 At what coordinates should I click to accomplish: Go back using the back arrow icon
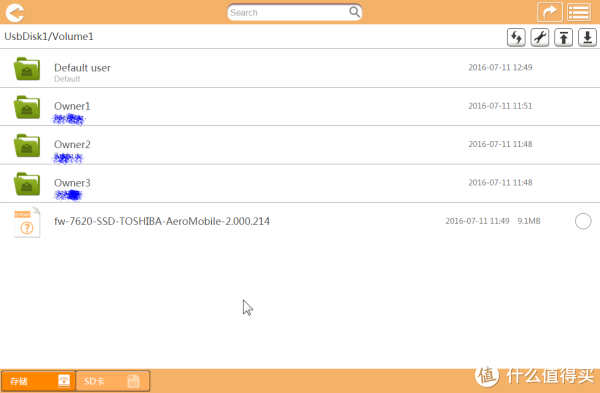15,13
